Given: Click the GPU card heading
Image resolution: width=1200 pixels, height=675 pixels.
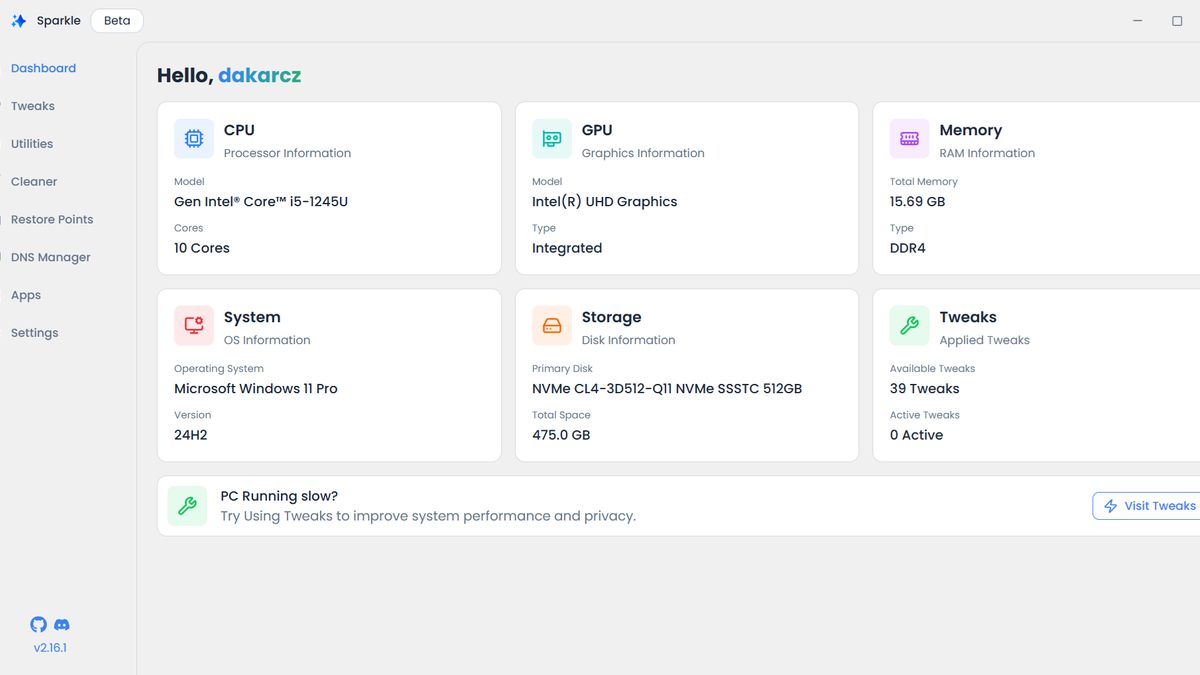Looking at the screenshot, I should (597, 130).
